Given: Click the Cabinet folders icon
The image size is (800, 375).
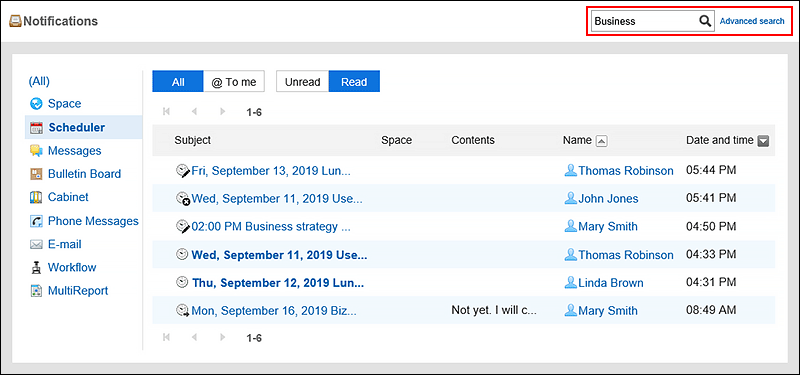Looking at the screenshot, I should tap(36, 197).
